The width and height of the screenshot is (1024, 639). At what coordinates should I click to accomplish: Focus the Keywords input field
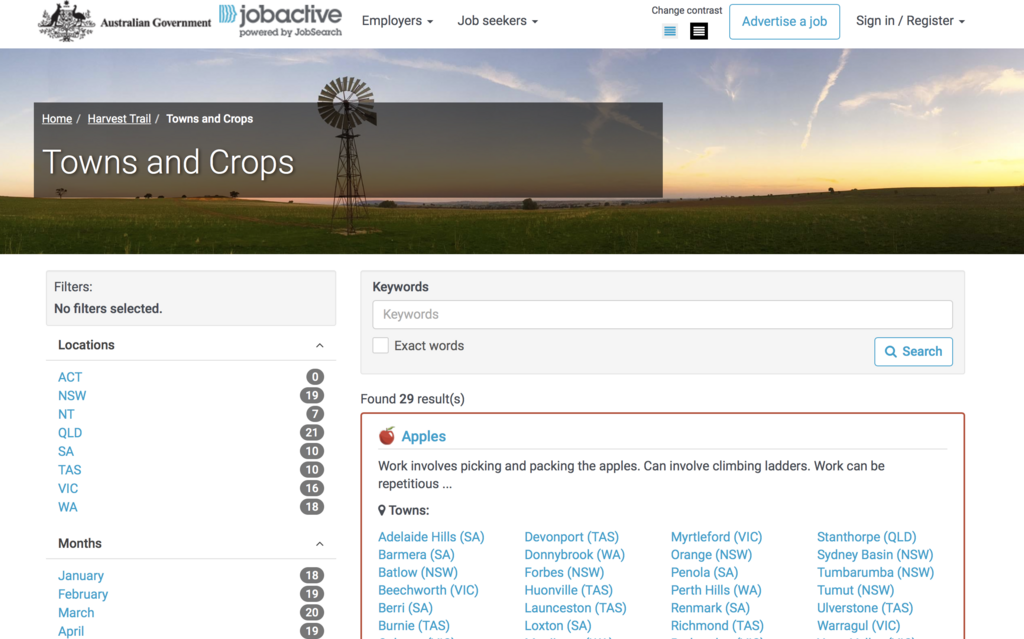[662, 314]
